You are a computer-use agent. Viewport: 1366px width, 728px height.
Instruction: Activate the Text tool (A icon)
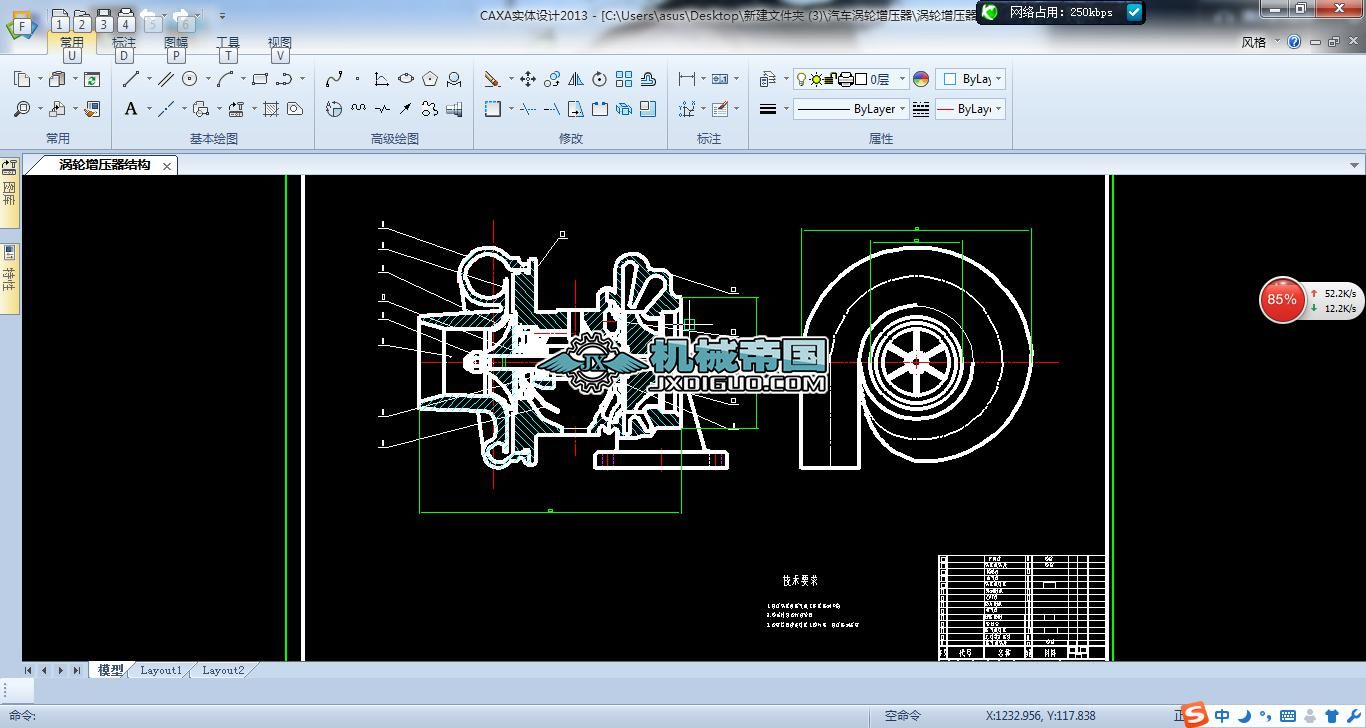pos(131,109)
